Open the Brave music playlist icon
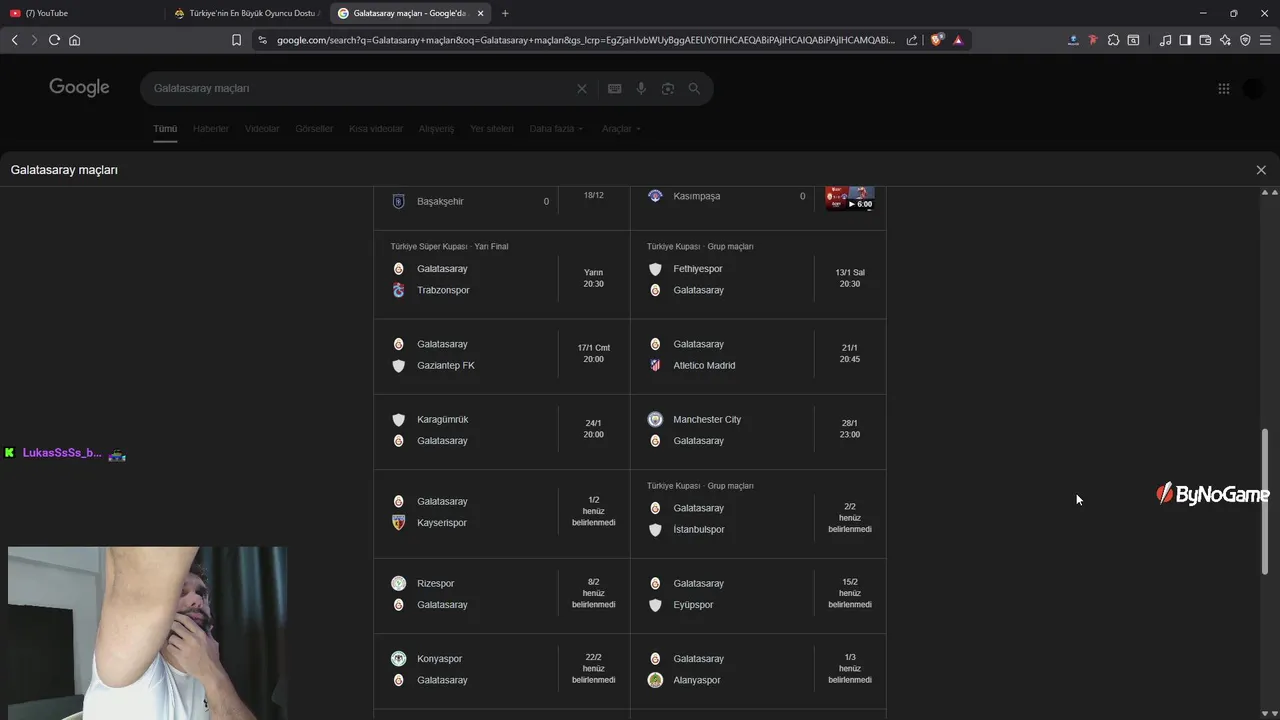The height and width of the screenshot is (720, 1280). [1165, 40]
